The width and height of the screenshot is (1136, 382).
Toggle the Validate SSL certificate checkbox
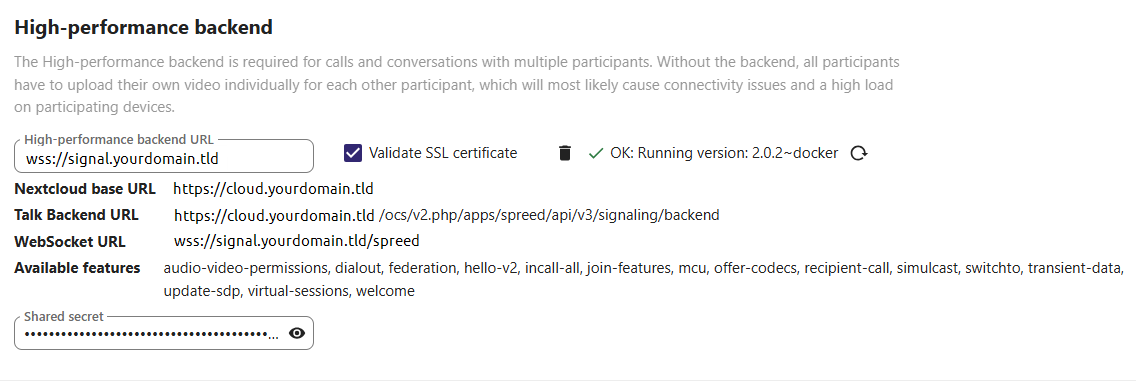pyautogui.click(x=353, y=153)
